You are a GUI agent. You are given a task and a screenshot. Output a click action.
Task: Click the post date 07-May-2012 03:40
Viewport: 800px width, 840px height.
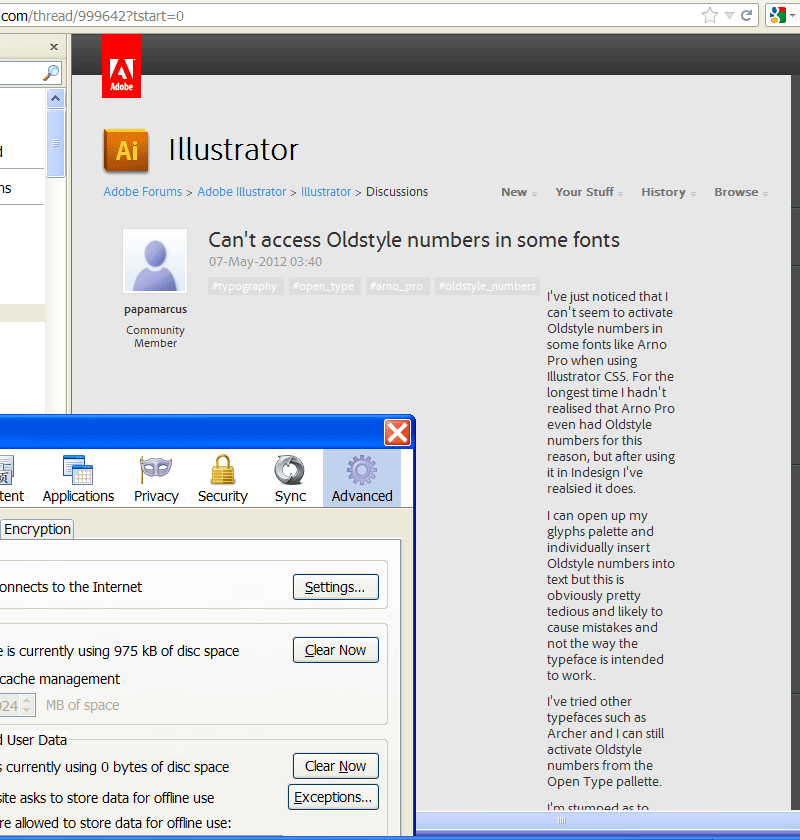click(x=265, y=262)
